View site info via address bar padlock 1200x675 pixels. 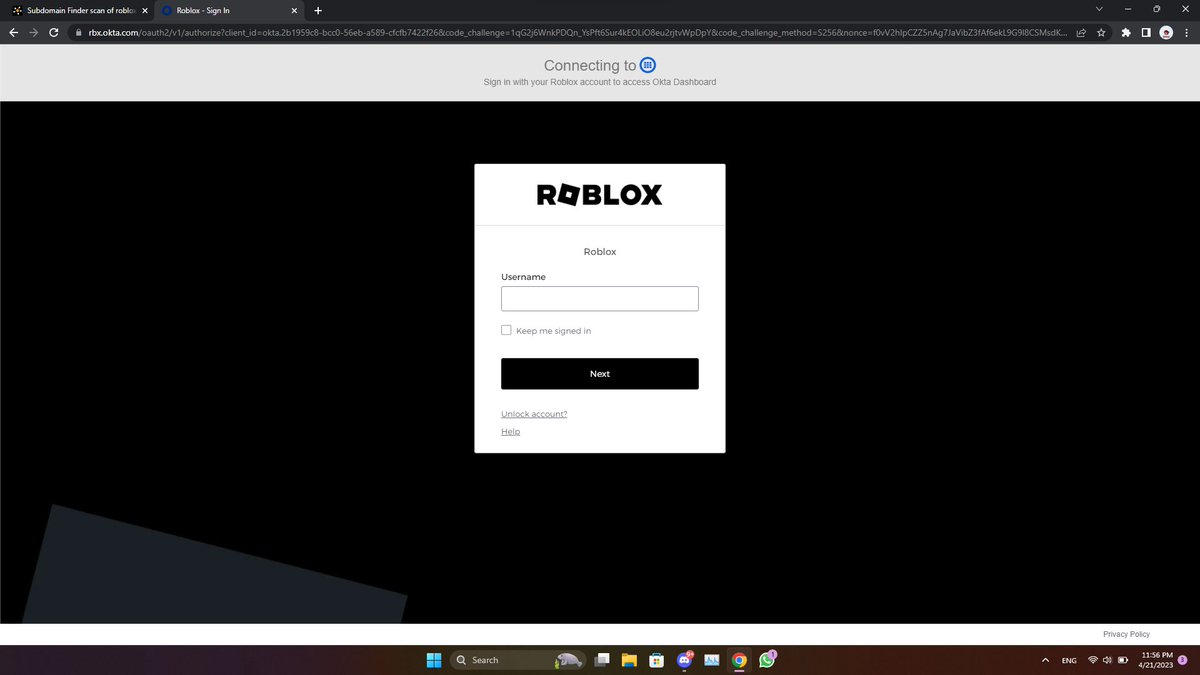(x=78, y=32)
